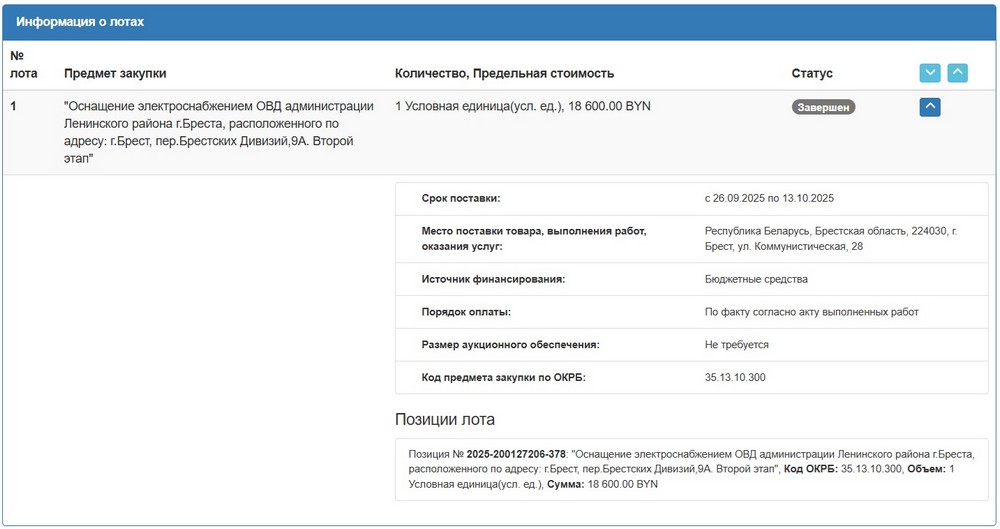Click the "Завершен" status badge
Image resolution: width=1000 pixels, height=529 pixels.
pos(823,107)
